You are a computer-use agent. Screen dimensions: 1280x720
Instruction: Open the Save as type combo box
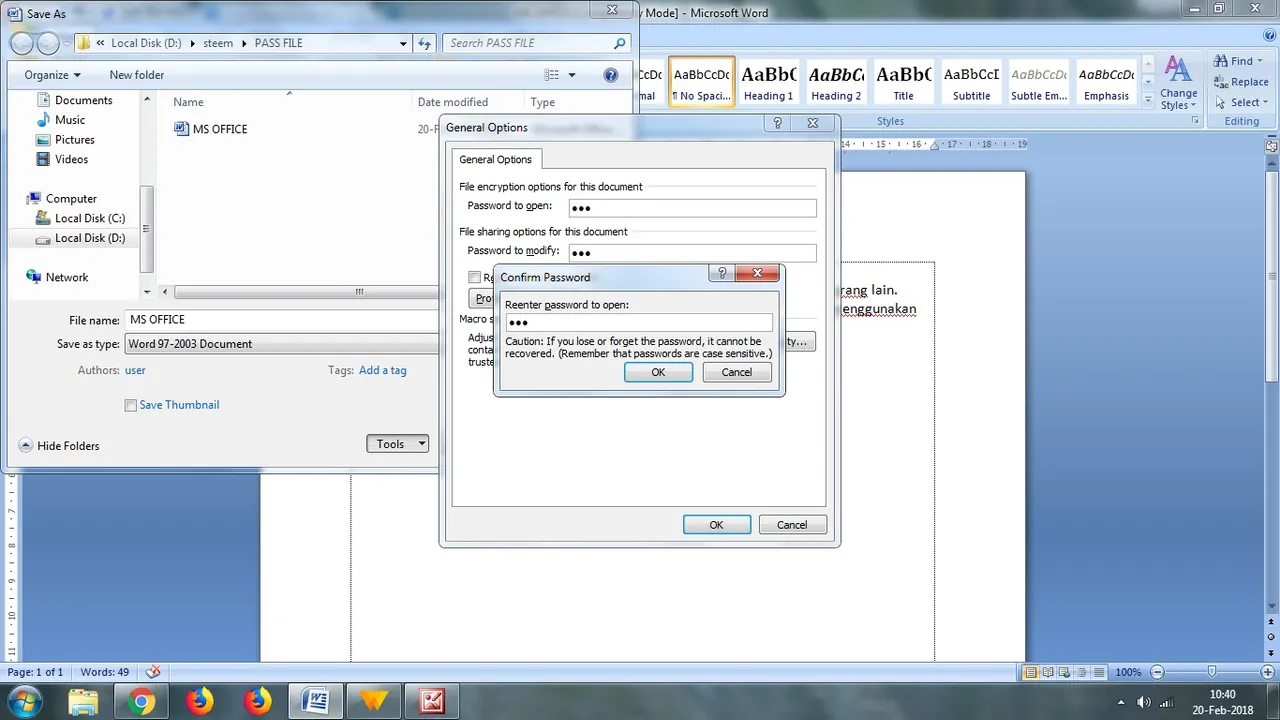click(283, 344)
